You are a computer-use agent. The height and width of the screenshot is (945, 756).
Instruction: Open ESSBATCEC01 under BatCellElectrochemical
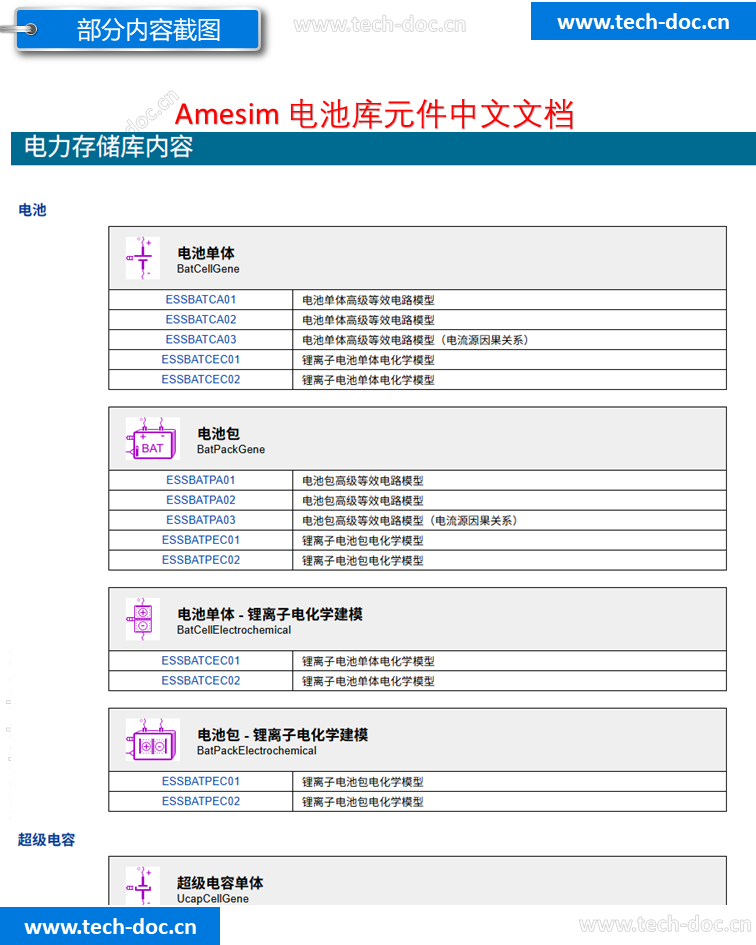[x=201, y=661]
